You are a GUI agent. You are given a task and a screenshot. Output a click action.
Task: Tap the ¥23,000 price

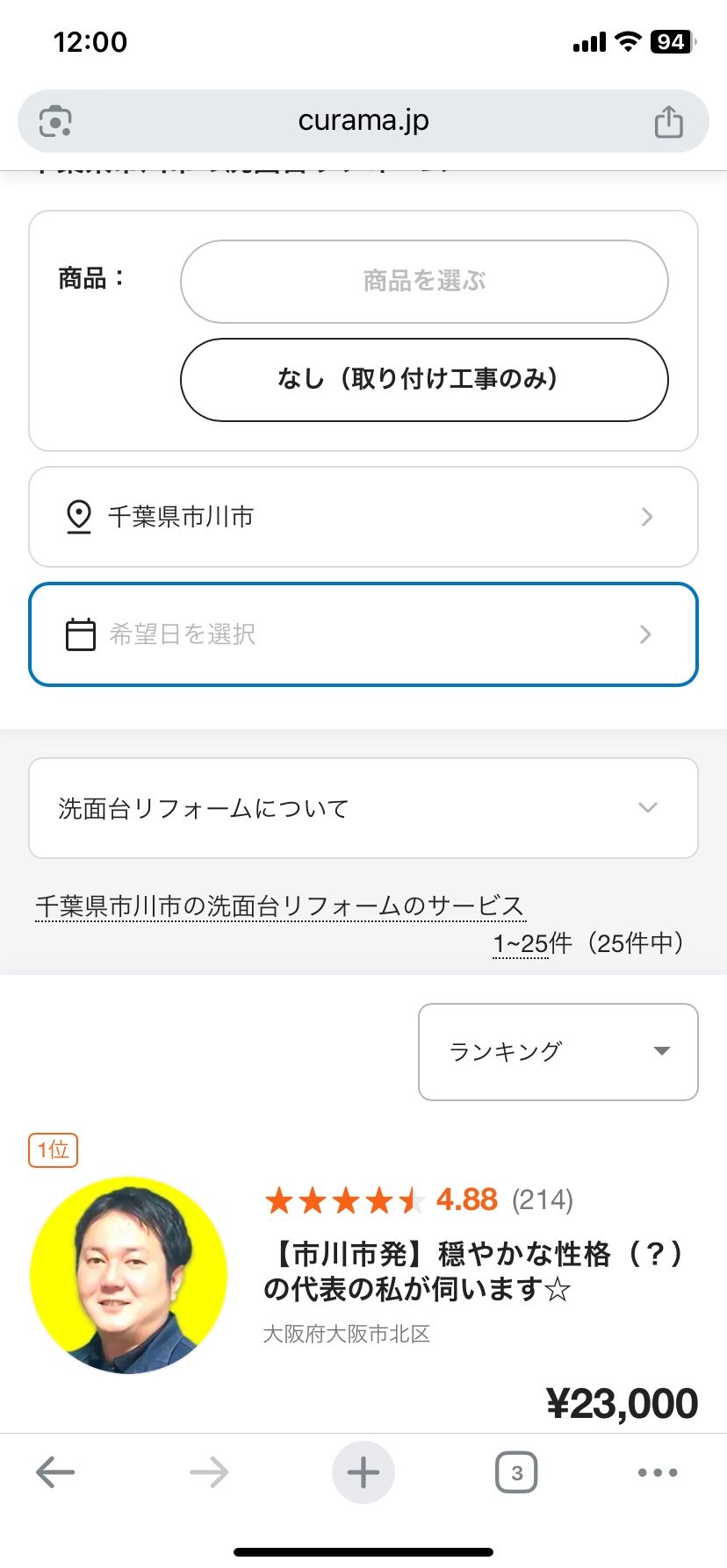(622, 1403)
